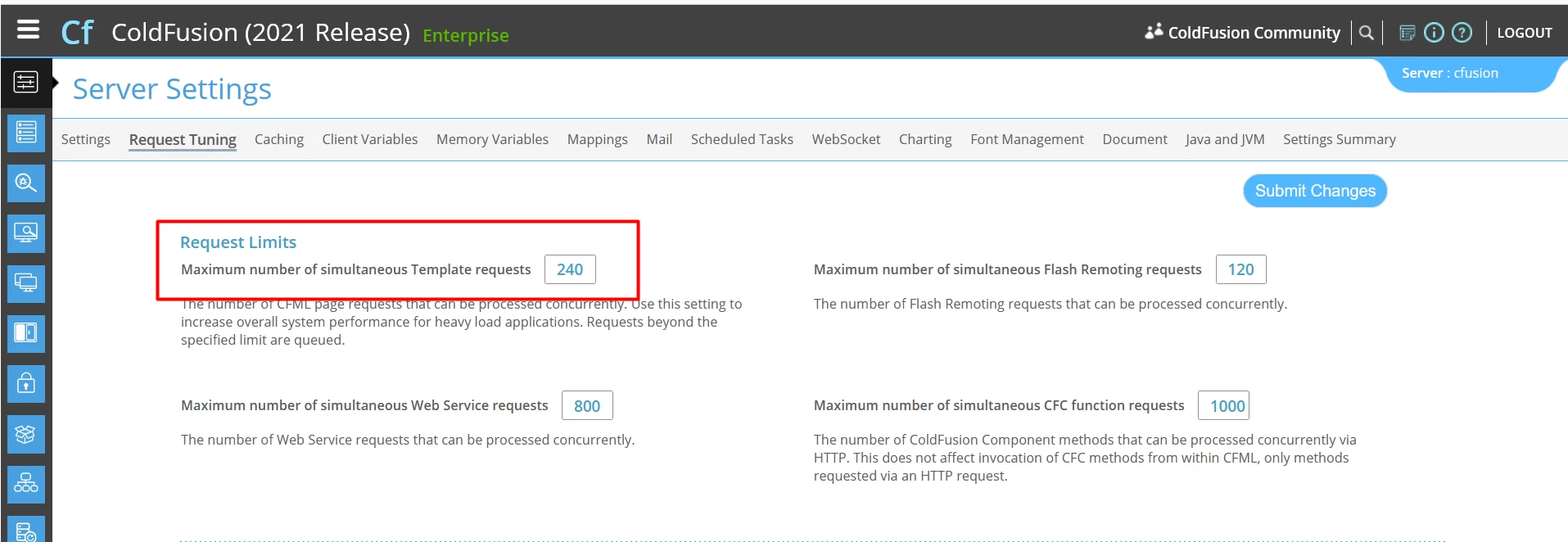The width and height of the screenshot is (1568, 542).
Task: Click the Template requests field showing 240
Action: point(570,269)
